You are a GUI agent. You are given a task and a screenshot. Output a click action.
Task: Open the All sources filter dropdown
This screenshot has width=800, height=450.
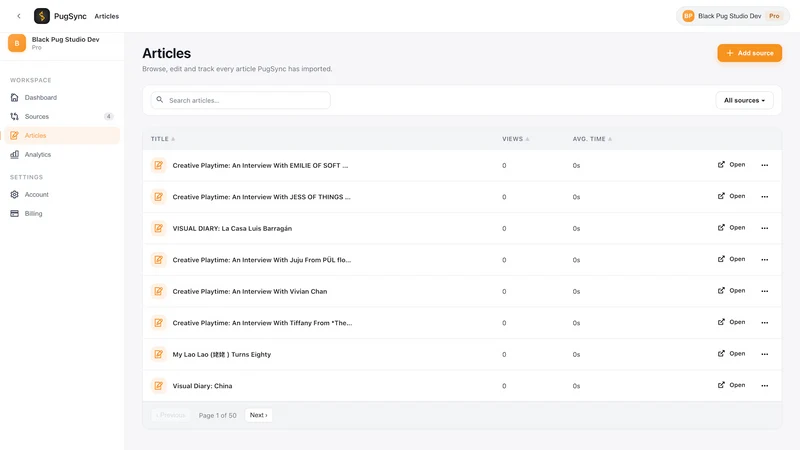[744, 101]
